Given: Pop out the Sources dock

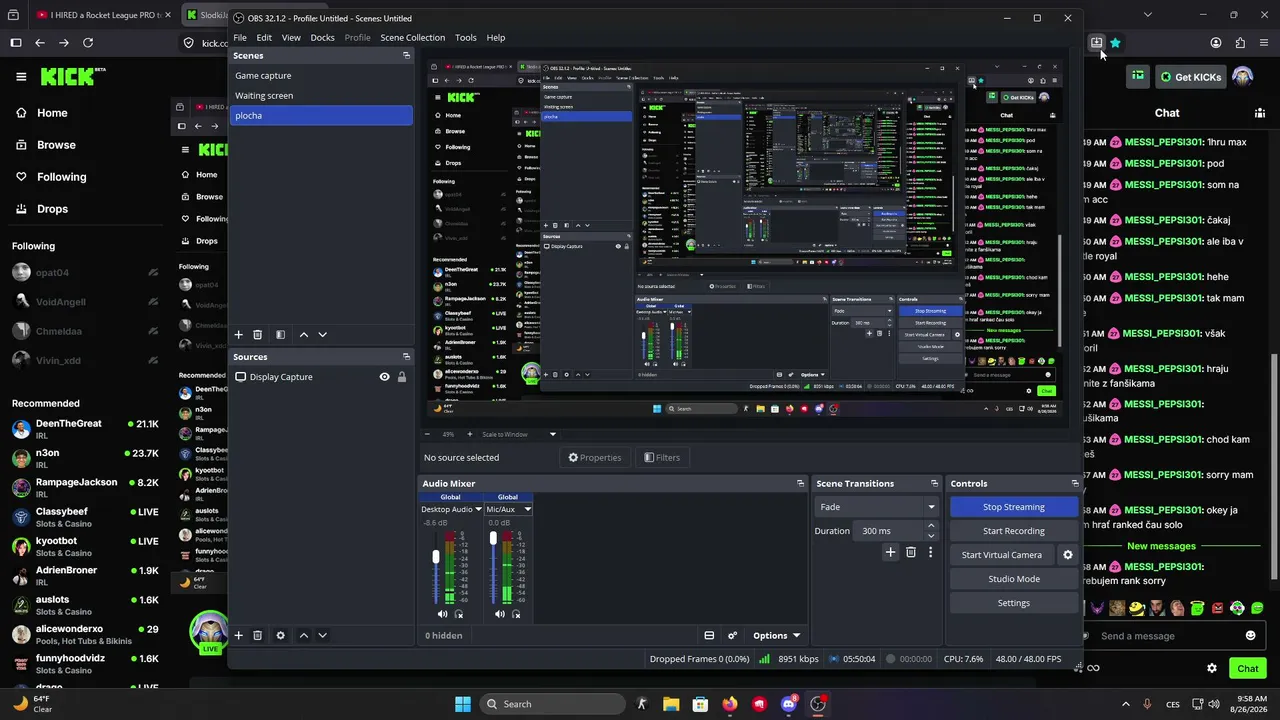Looking at the screenshot, I should tap(406, 356).
